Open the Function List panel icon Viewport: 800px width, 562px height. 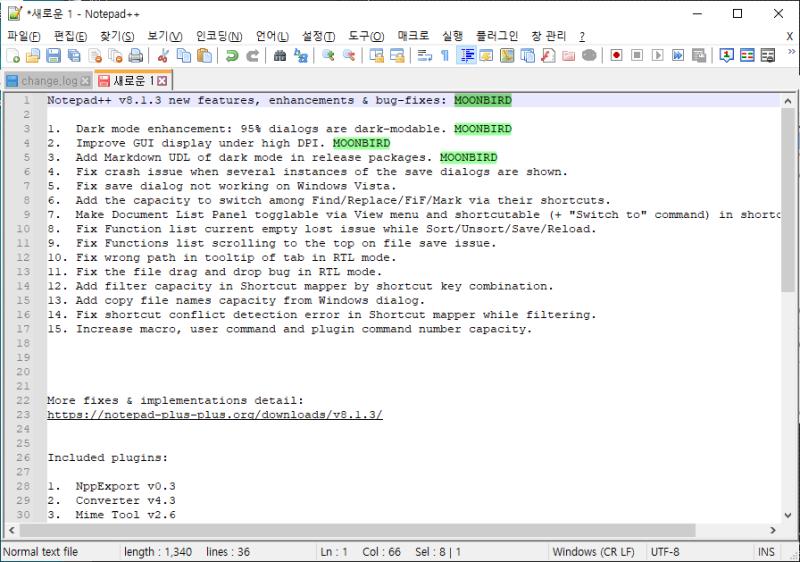point(548,56)
